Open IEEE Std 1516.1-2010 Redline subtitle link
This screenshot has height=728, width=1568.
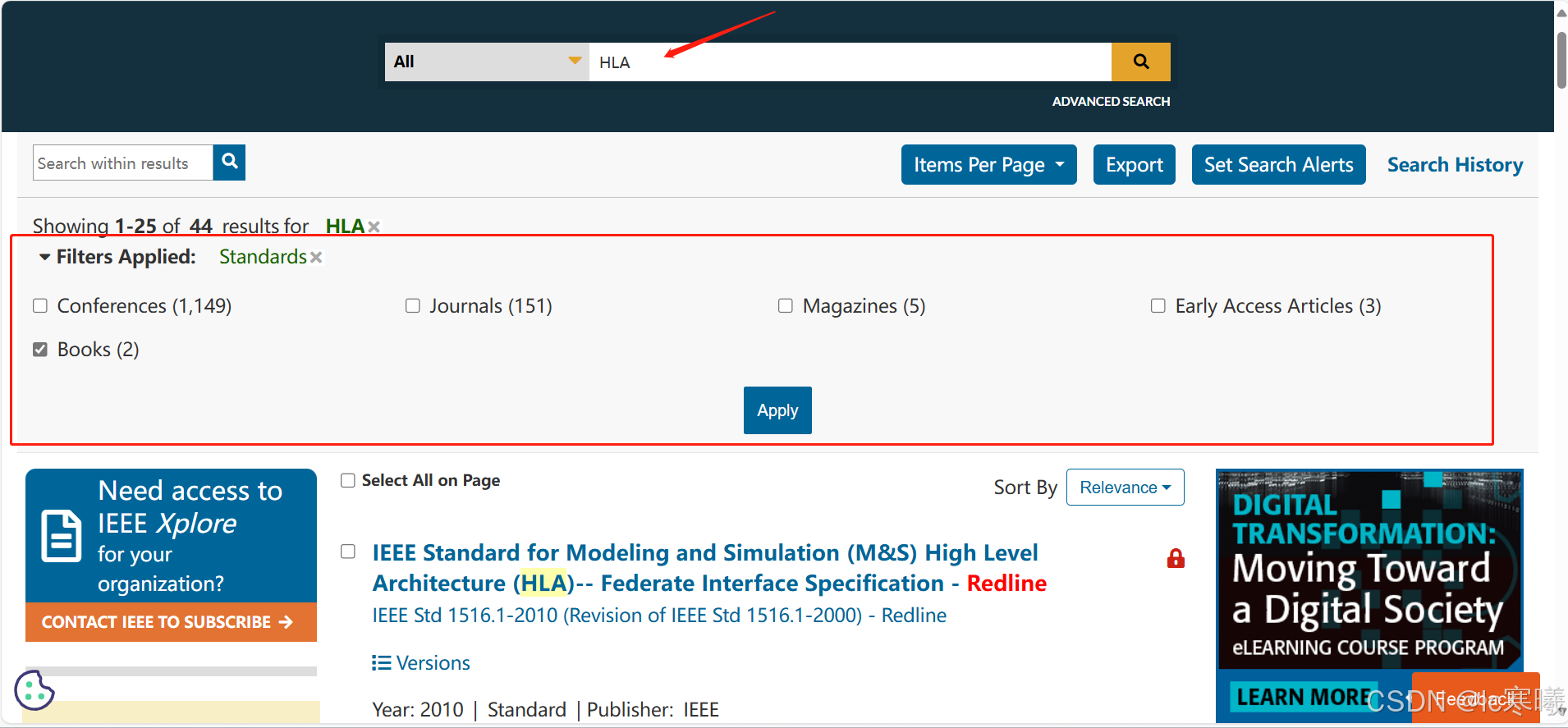point(659,616)
